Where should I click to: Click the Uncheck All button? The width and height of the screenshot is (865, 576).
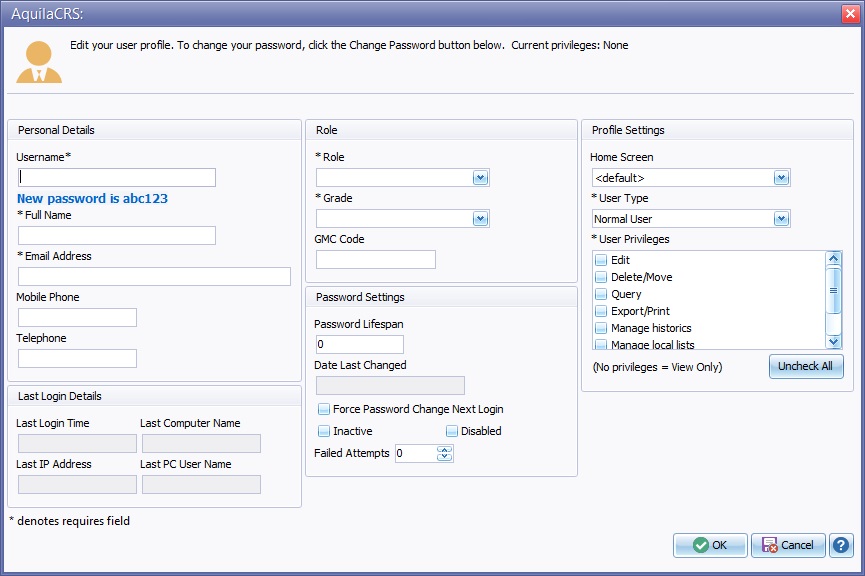coord(806,366)
